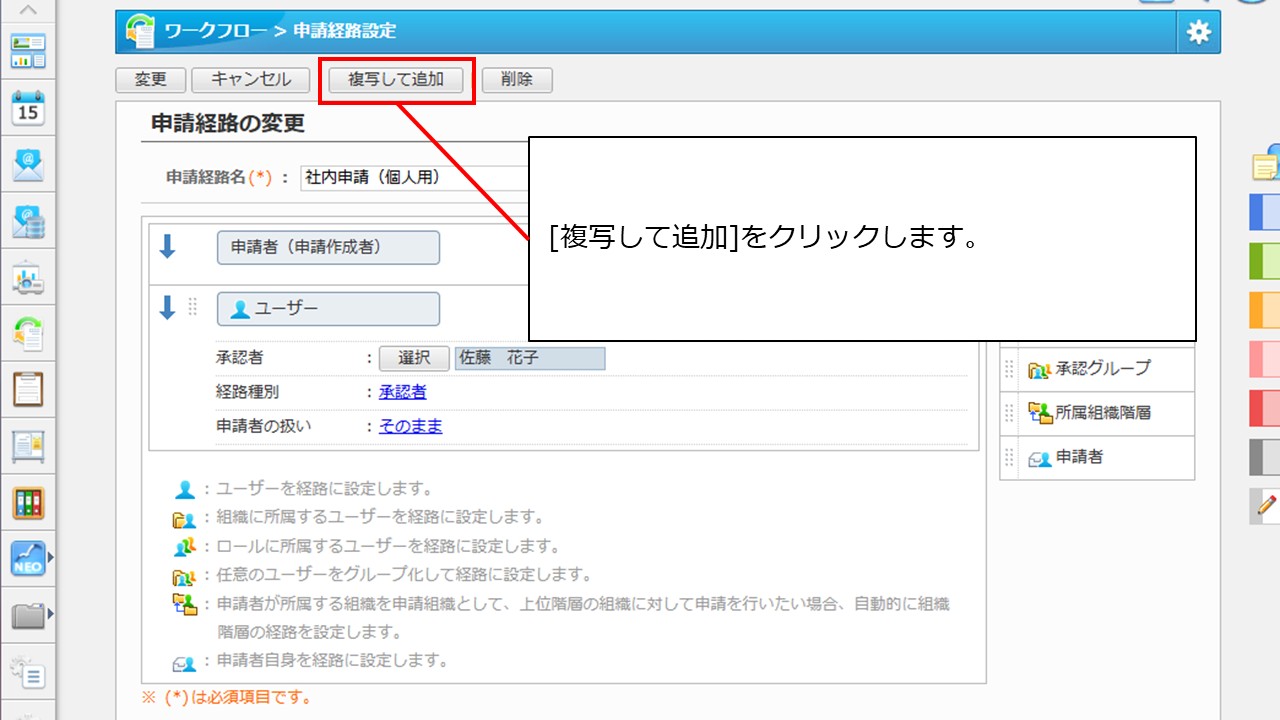
Task: Open the presentation chart icon in sidebar
Action: [x=28, y=277]
